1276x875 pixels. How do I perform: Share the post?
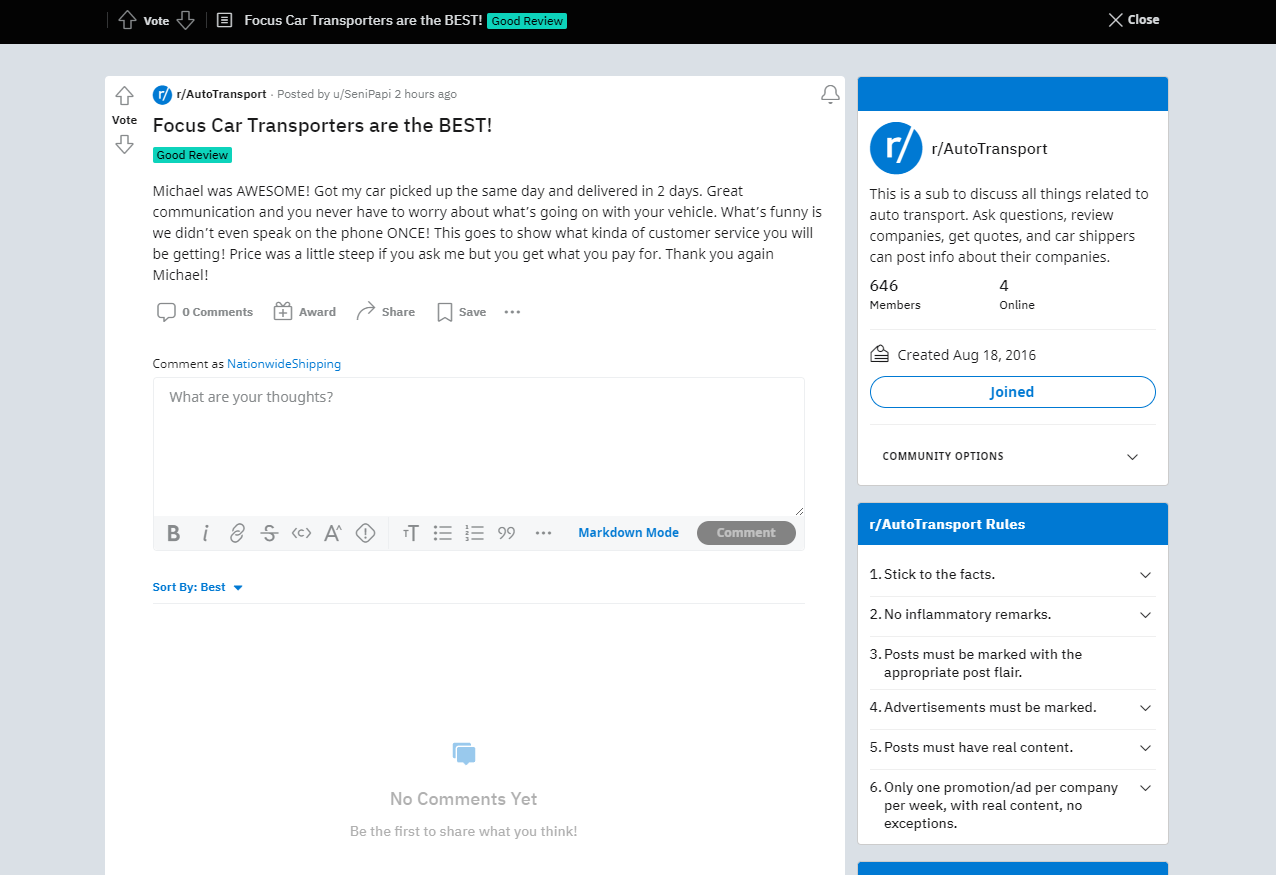coord(386,312)
